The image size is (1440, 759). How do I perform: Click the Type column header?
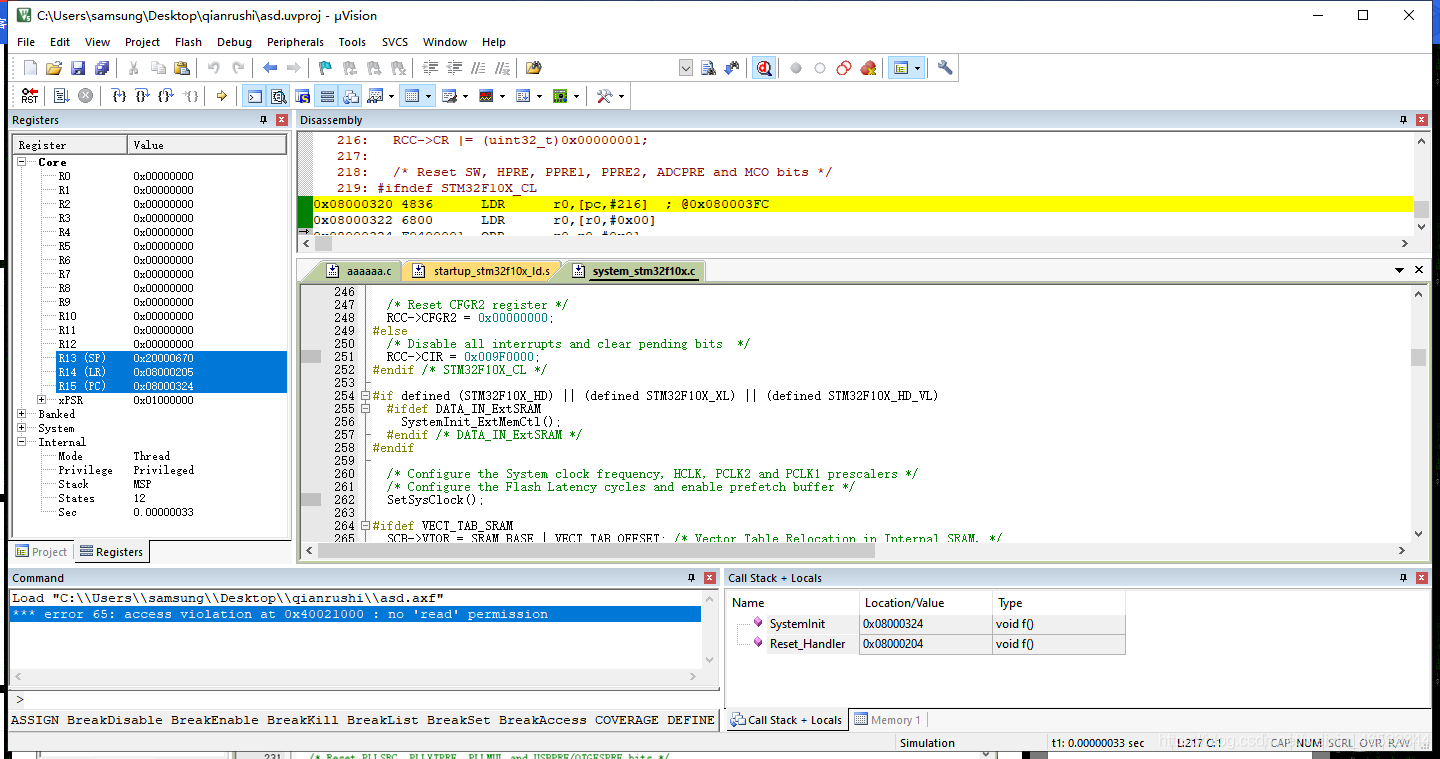pos(1059,603)
